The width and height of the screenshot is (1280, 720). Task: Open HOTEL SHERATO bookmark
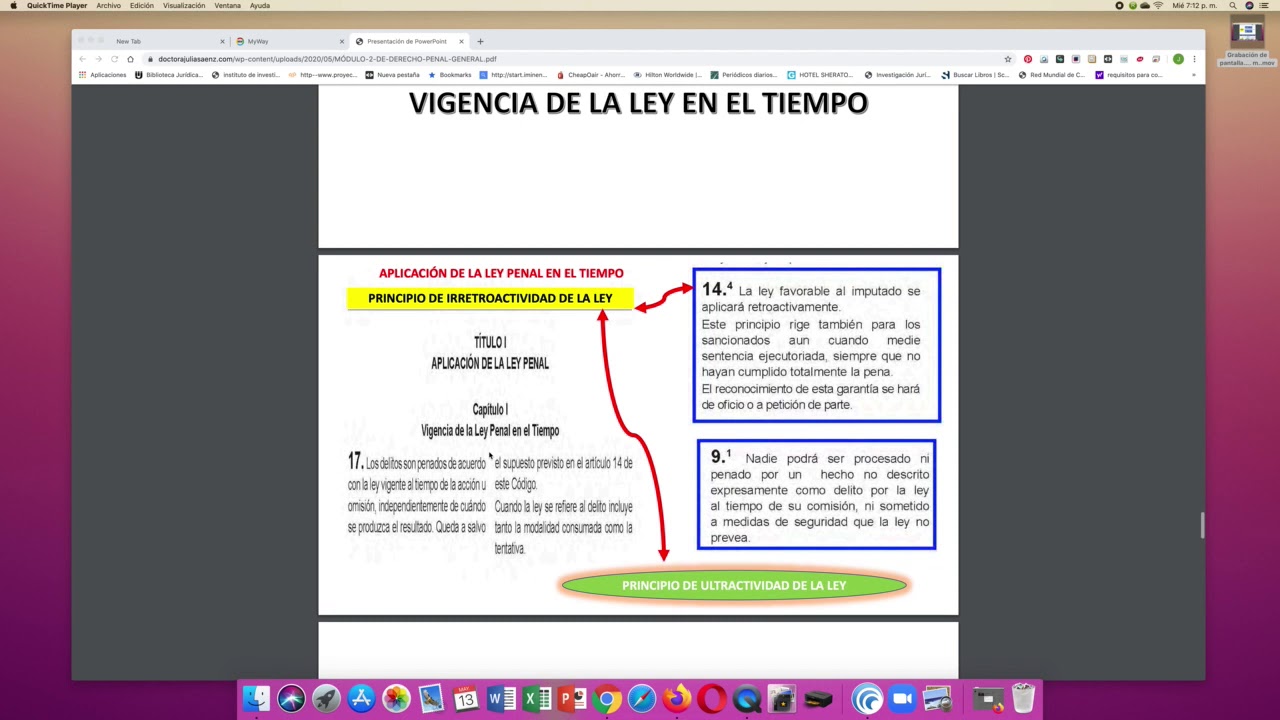(820, 75)
